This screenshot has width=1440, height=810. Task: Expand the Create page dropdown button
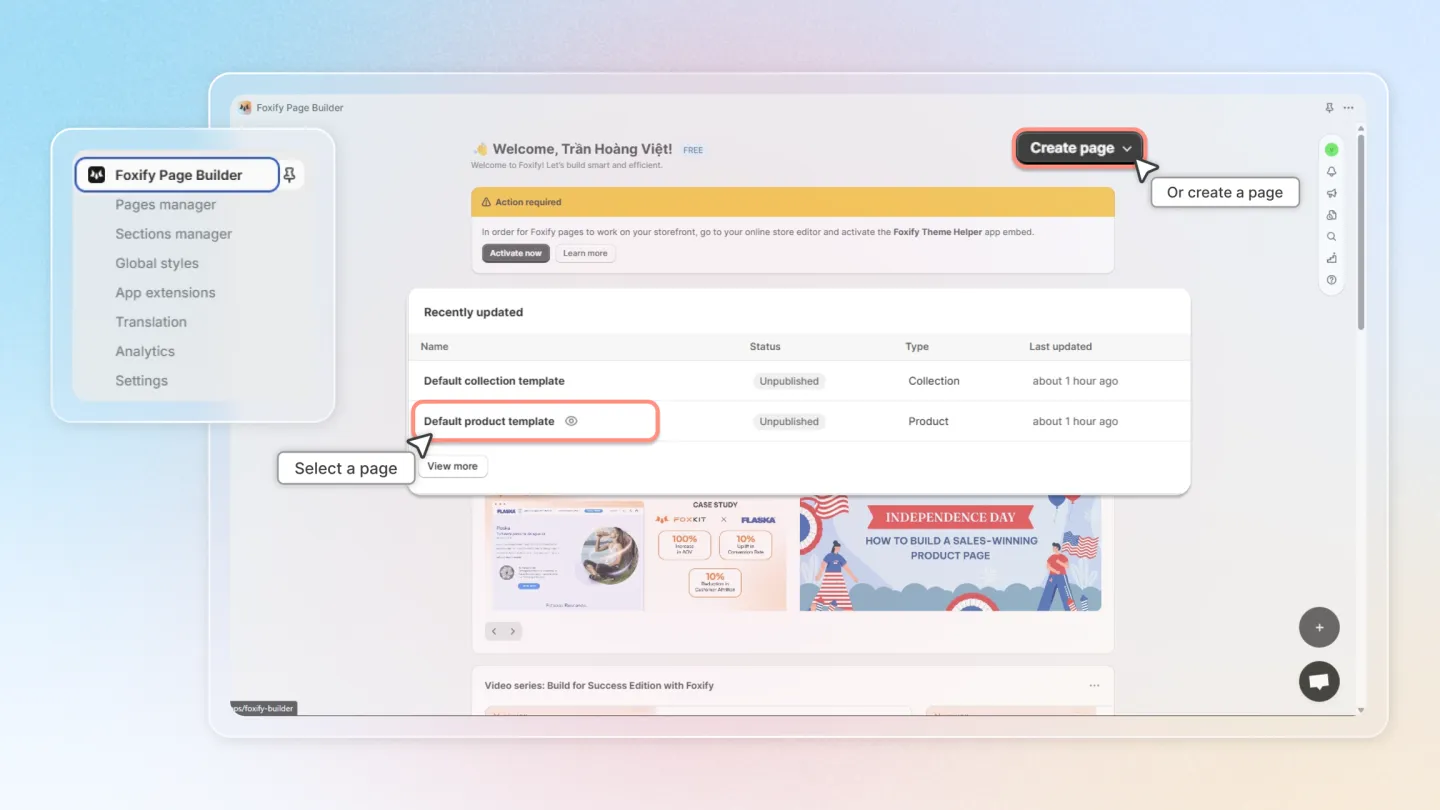(x=1080, y=148)
